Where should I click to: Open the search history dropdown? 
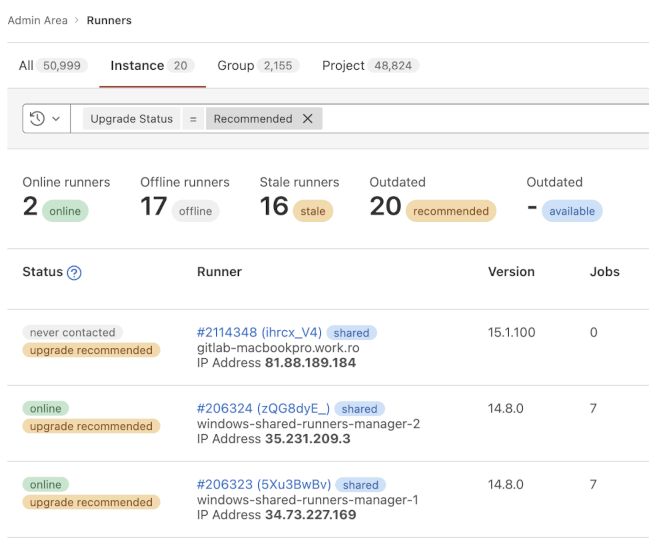coord(45,118)
